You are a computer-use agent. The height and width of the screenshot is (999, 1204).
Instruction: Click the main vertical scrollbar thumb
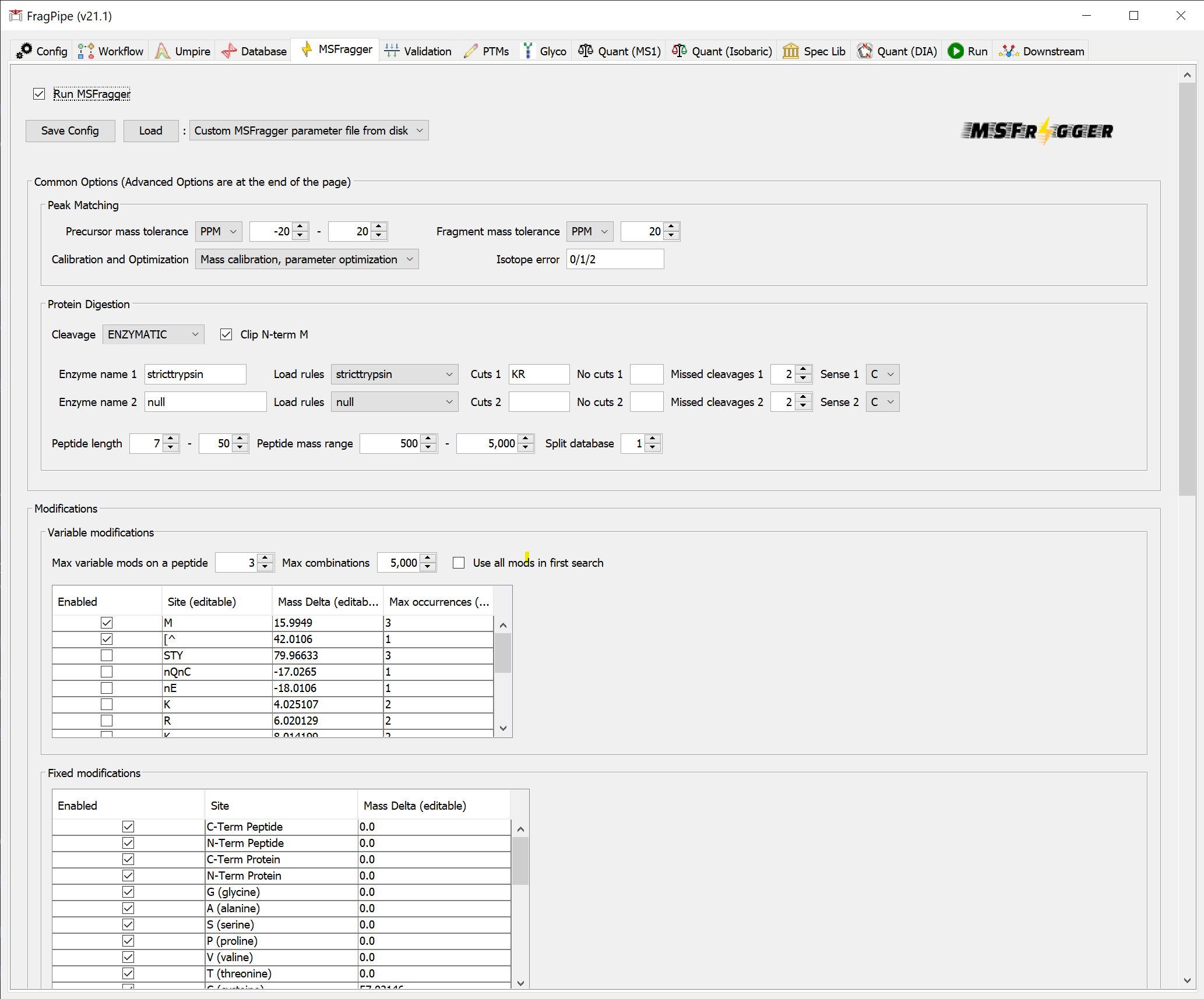(x=1187, y=288)
